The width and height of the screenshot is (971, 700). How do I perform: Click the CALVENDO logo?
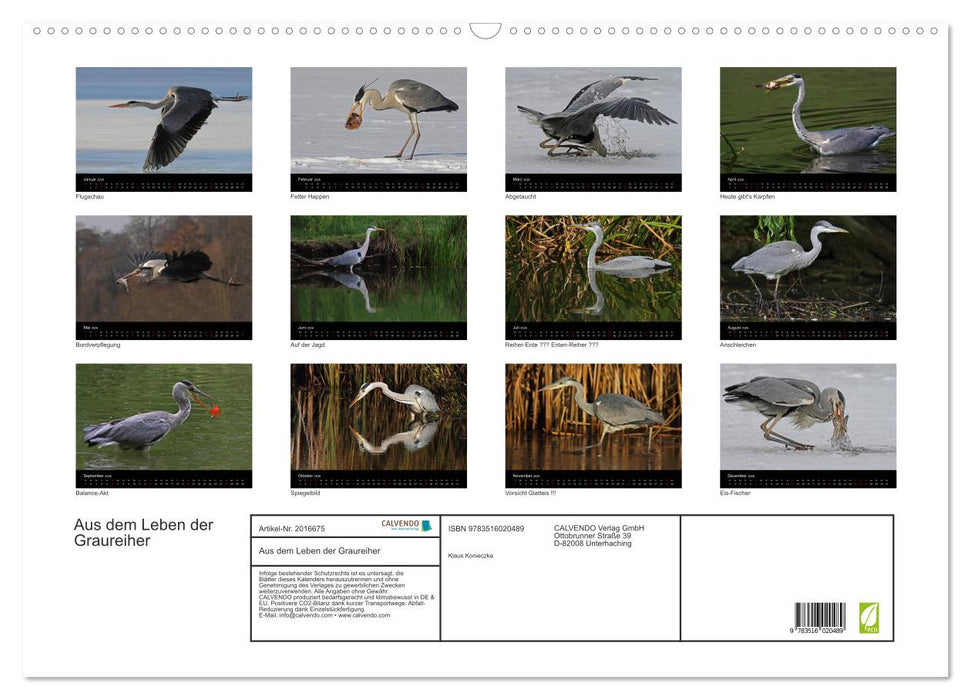tap(406, 525)
